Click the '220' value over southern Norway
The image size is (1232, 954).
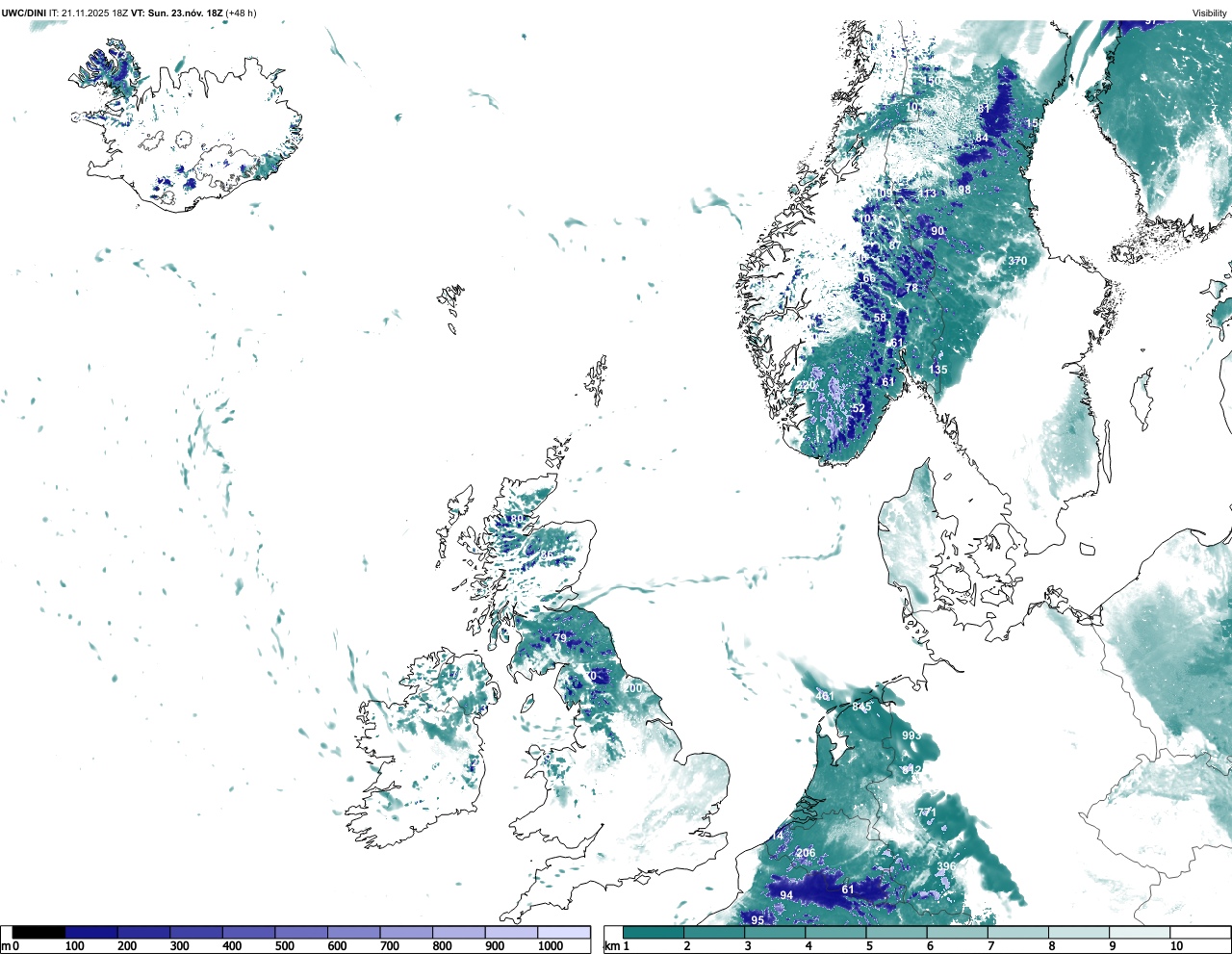coord(806,385)
